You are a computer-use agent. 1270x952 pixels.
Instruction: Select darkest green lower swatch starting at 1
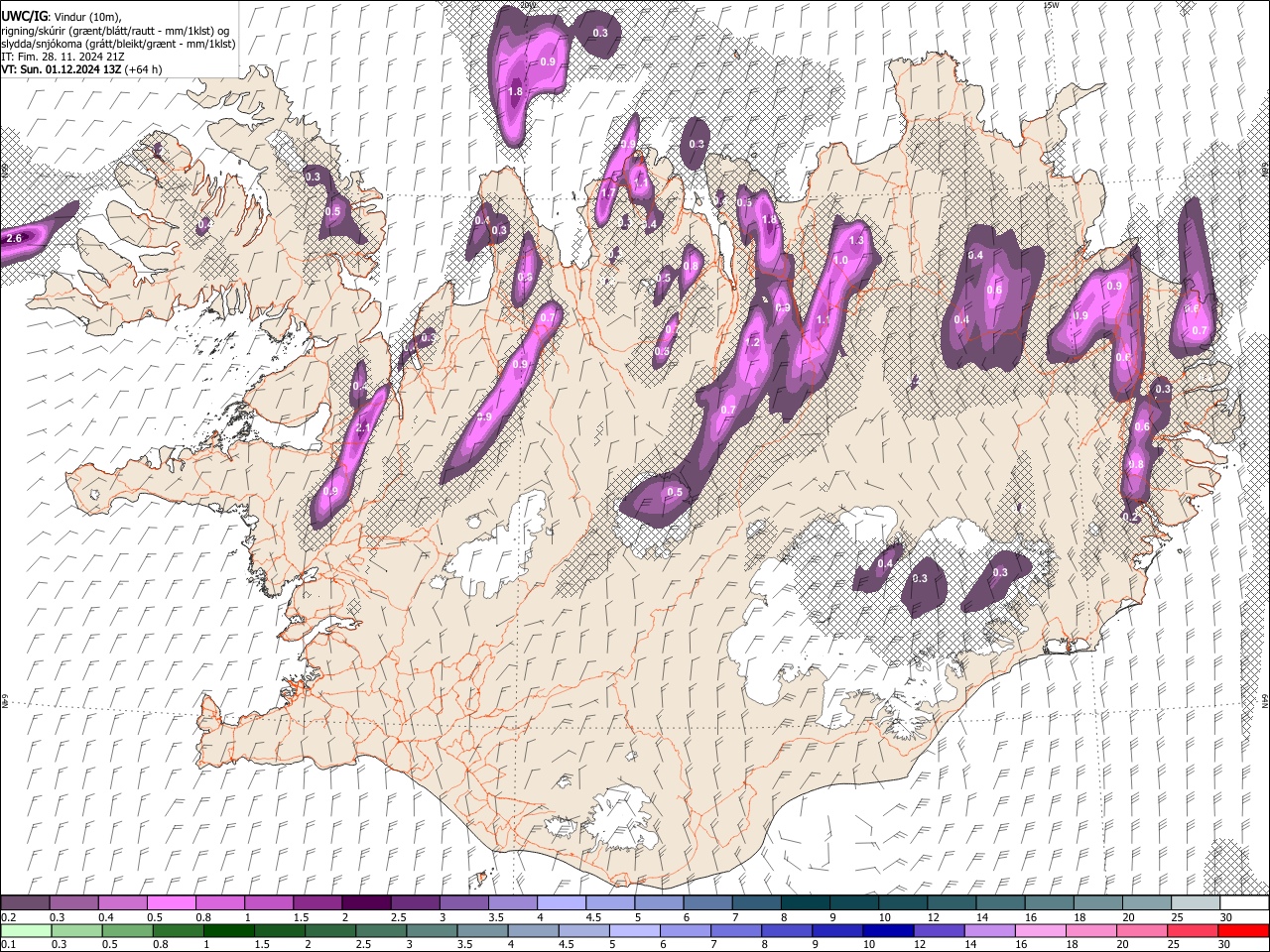coord(227,931)
